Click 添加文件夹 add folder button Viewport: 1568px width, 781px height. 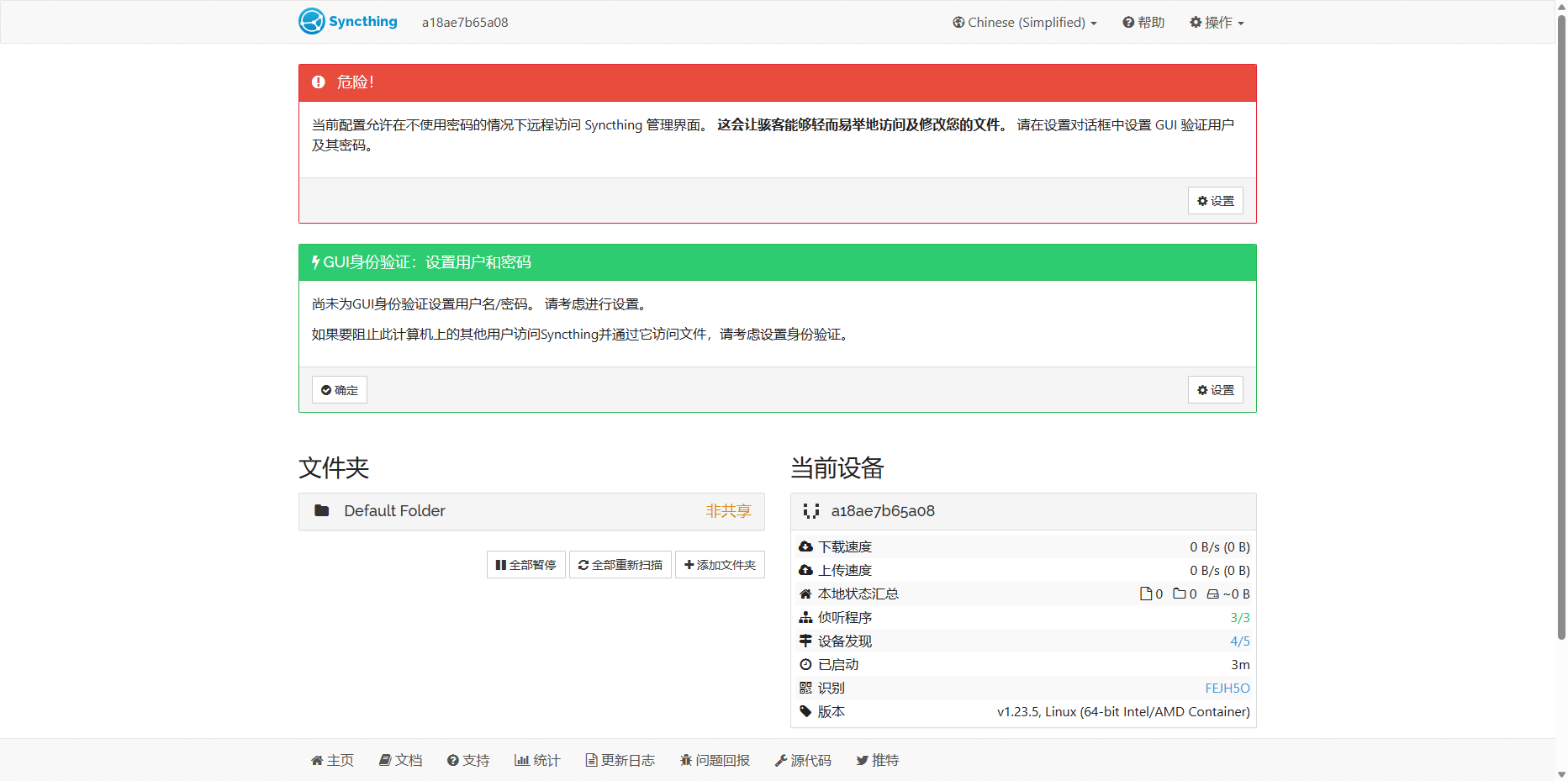720,565
